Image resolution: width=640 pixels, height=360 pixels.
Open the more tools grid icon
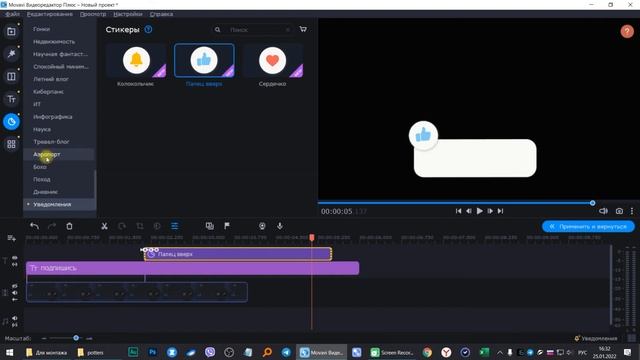tap(11, 144)
